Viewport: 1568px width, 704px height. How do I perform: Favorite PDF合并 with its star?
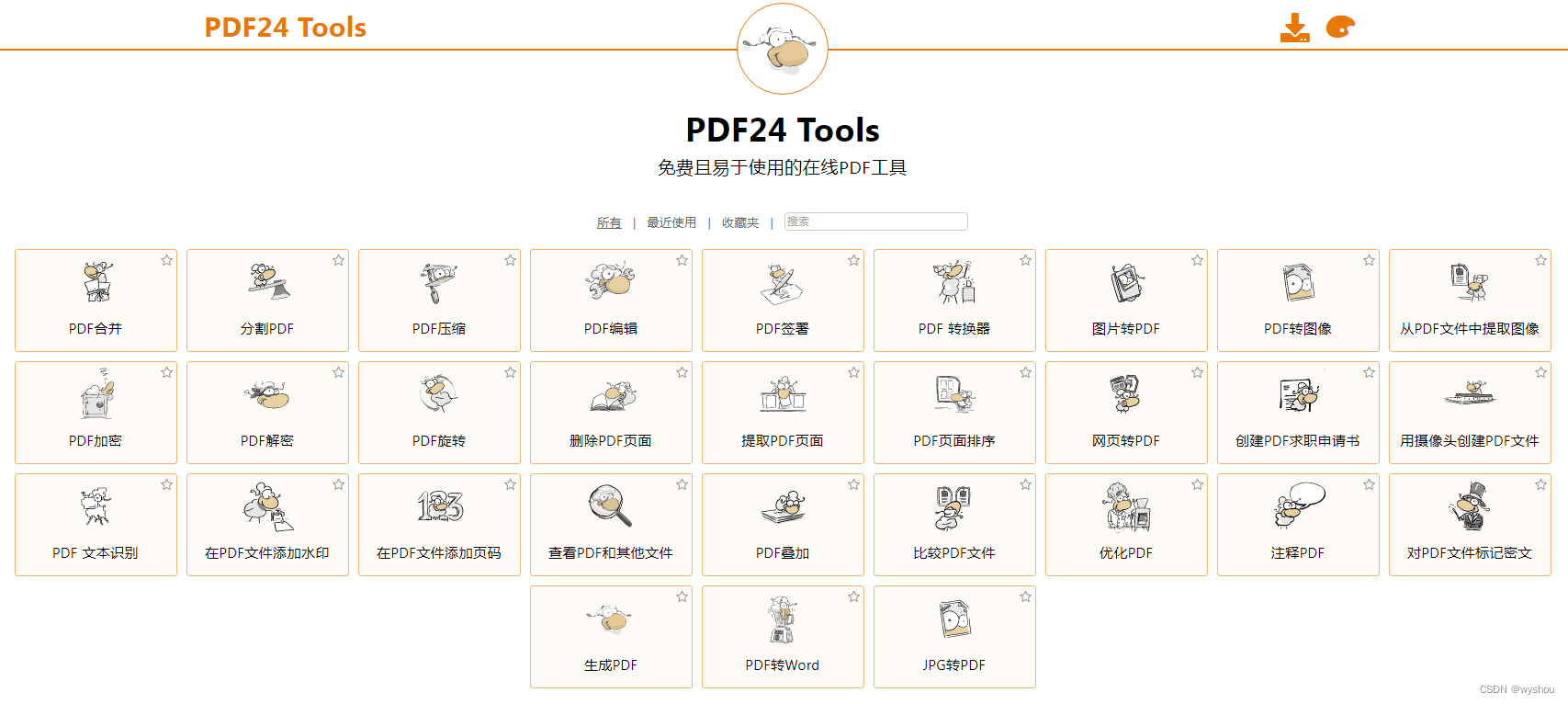[166, 260]
